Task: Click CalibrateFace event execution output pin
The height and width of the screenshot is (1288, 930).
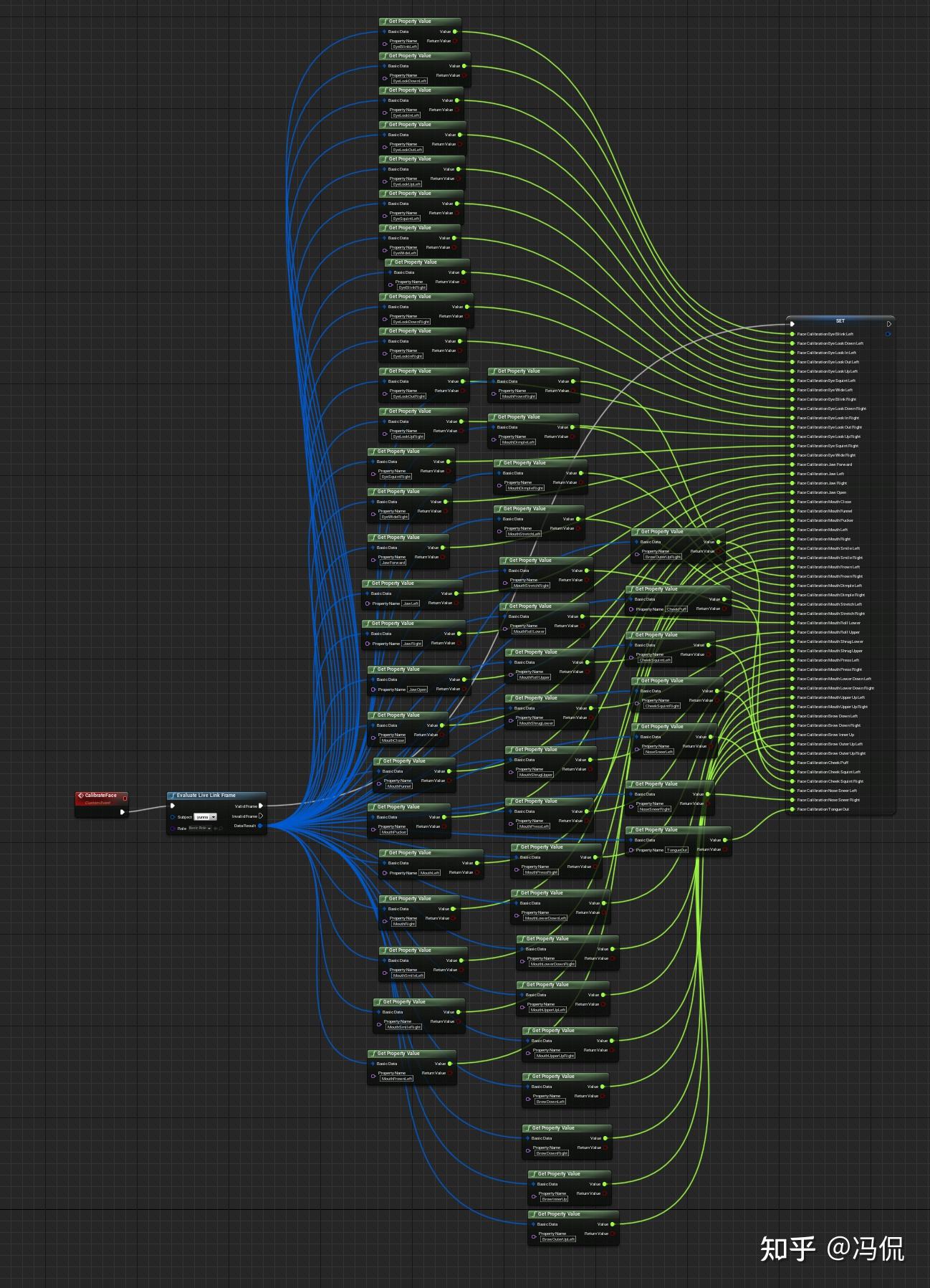Action: click(x=123, y=812)
